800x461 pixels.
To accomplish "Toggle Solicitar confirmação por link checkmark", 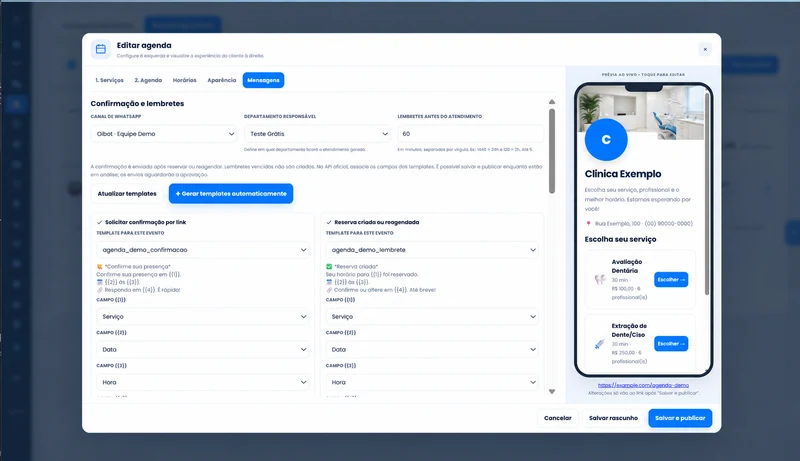I will 99,222.
